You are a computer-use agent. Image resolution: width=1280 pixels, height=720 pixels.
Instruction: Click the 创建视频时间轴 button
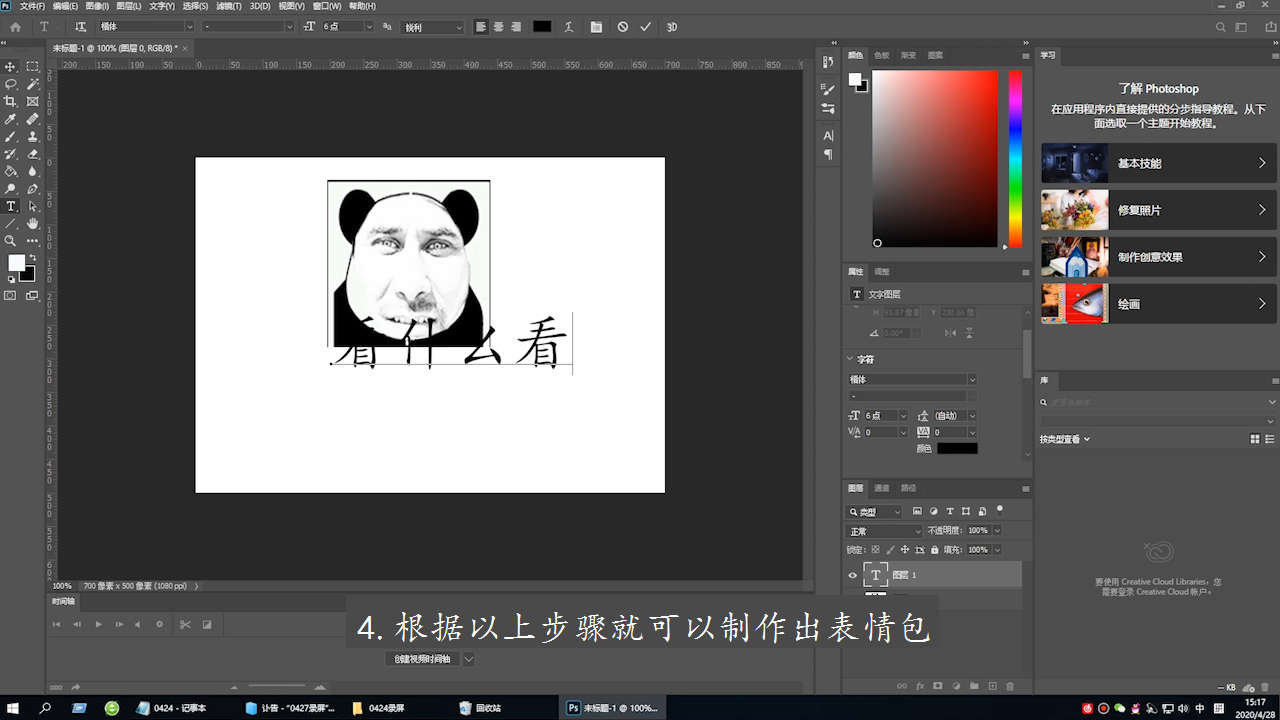(x=422, y=659)
